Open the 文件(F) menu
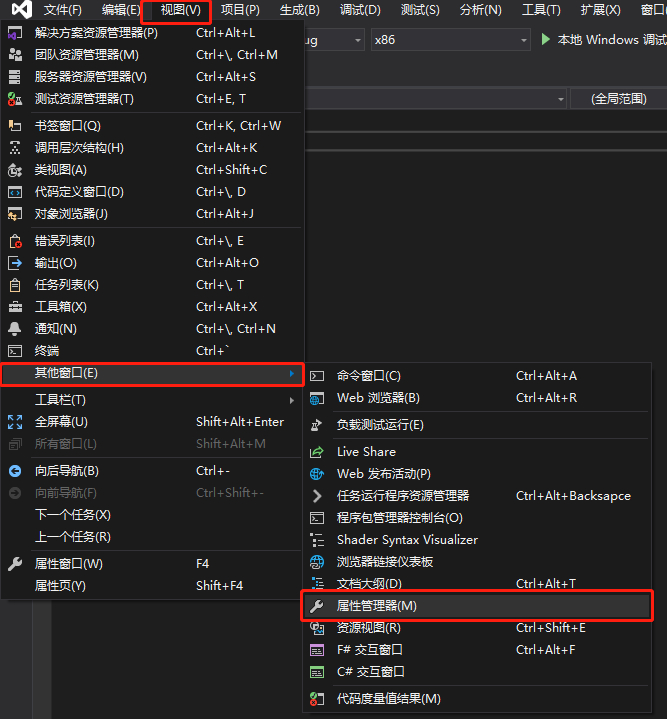 tap(62, 10)
